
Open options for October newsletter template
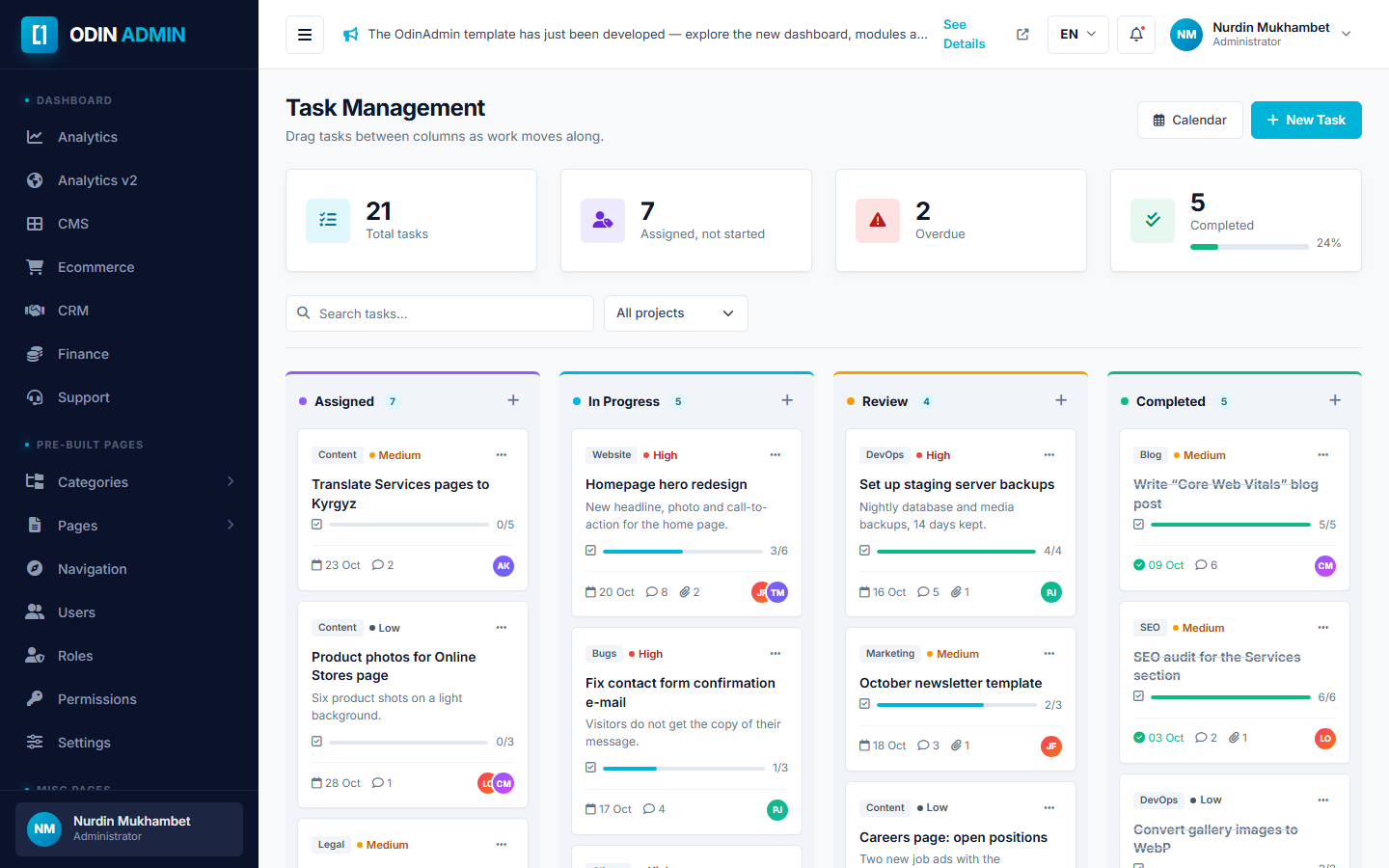[x=1049, y=653]
